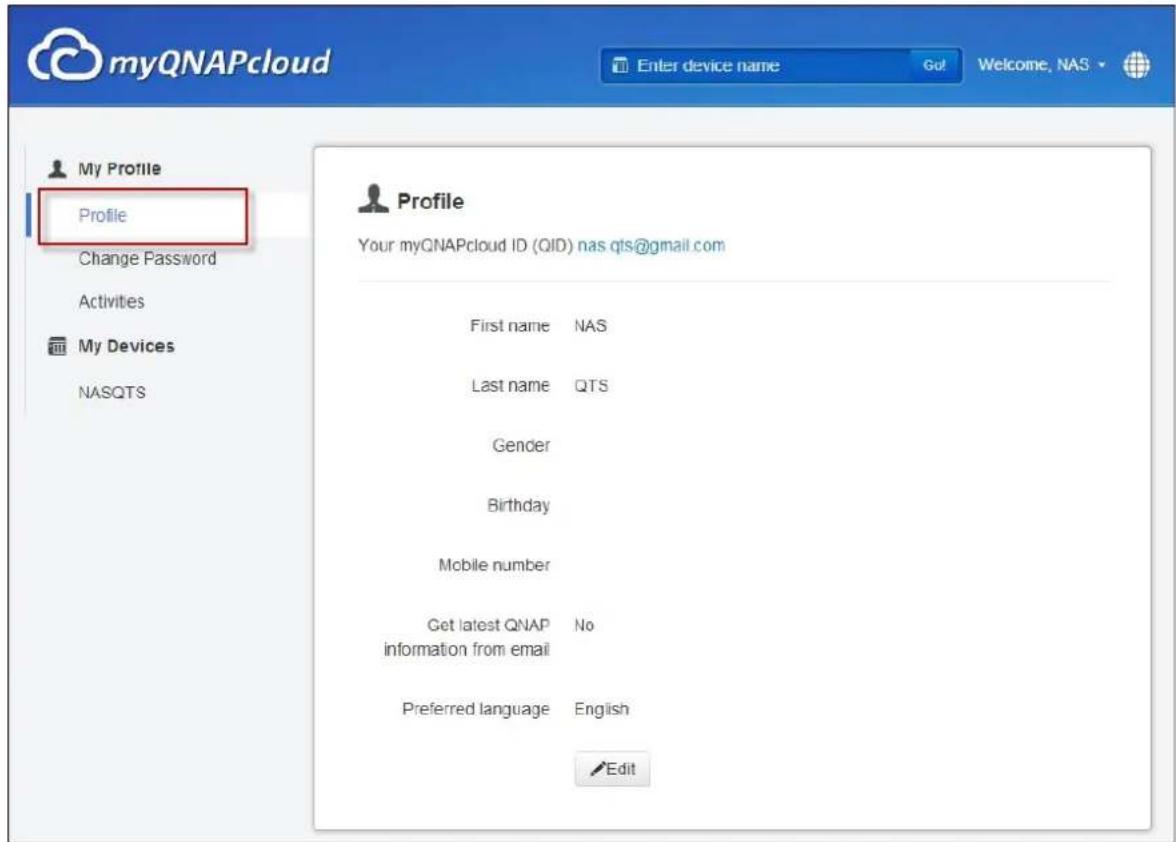1176x842 pixels.
Task: Click the Profile page heading
Action: coord(430,201)
